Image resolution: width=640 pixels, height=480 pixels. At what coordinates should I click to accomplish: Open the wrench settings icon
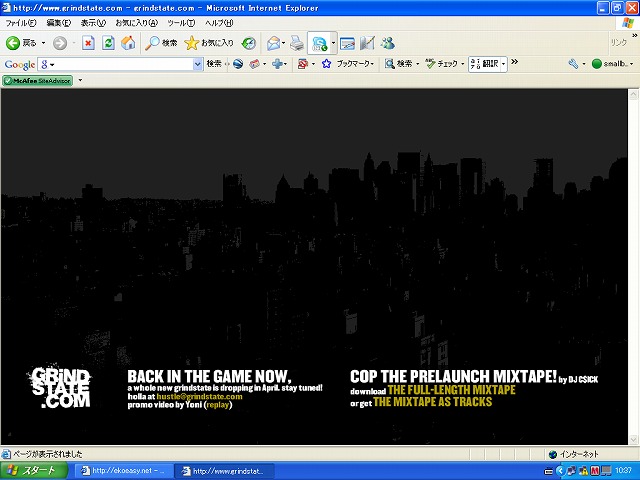click(573, 64)
